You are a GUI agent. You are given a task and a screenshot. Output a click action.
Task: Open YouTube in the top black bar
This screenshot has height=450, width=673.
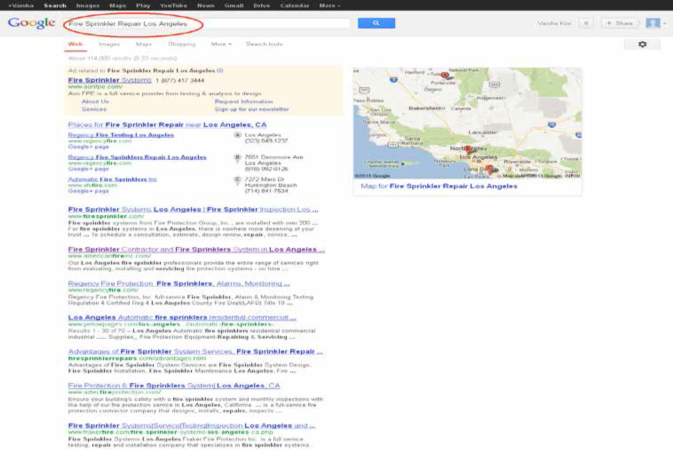173,6
